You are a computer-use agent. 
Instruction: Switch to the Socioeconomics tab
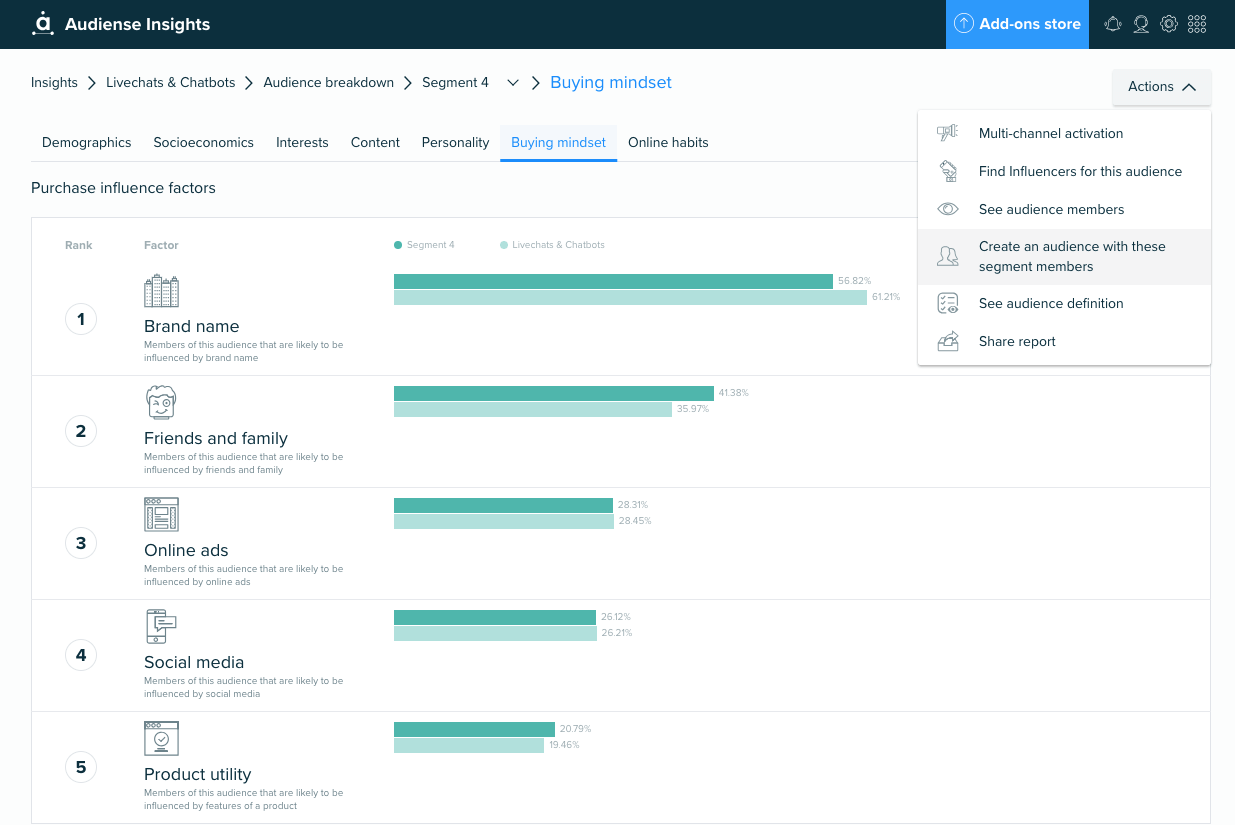[204, 142]
